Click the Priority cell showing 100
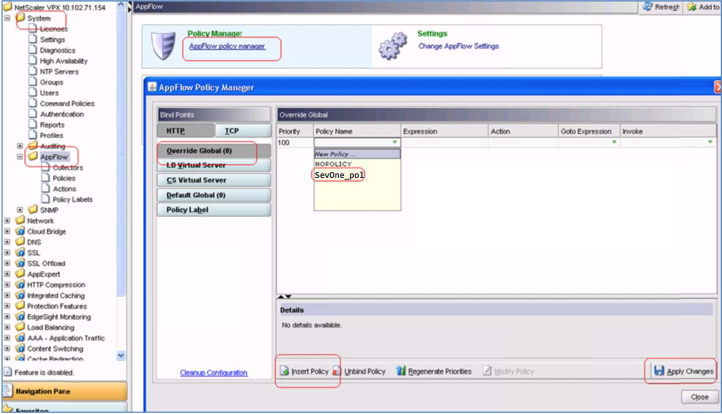This screenshot has height=414, width=722. coord(295,143)
